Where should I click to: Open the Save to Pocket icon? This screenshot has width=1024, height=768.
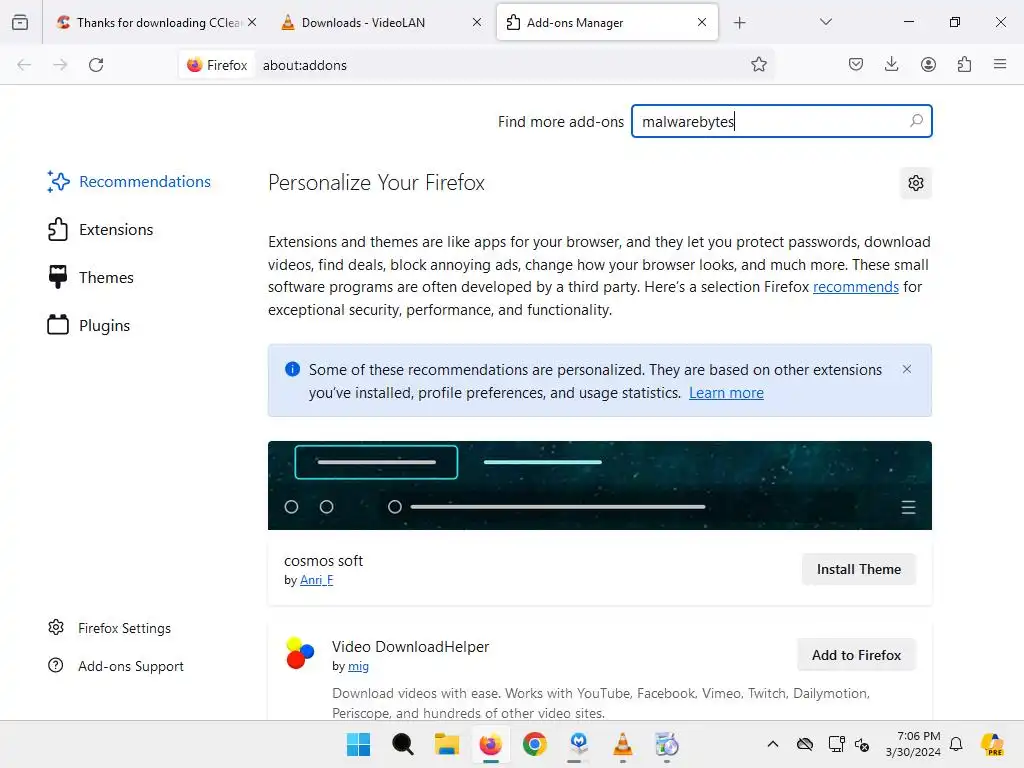tap(856, 64)
